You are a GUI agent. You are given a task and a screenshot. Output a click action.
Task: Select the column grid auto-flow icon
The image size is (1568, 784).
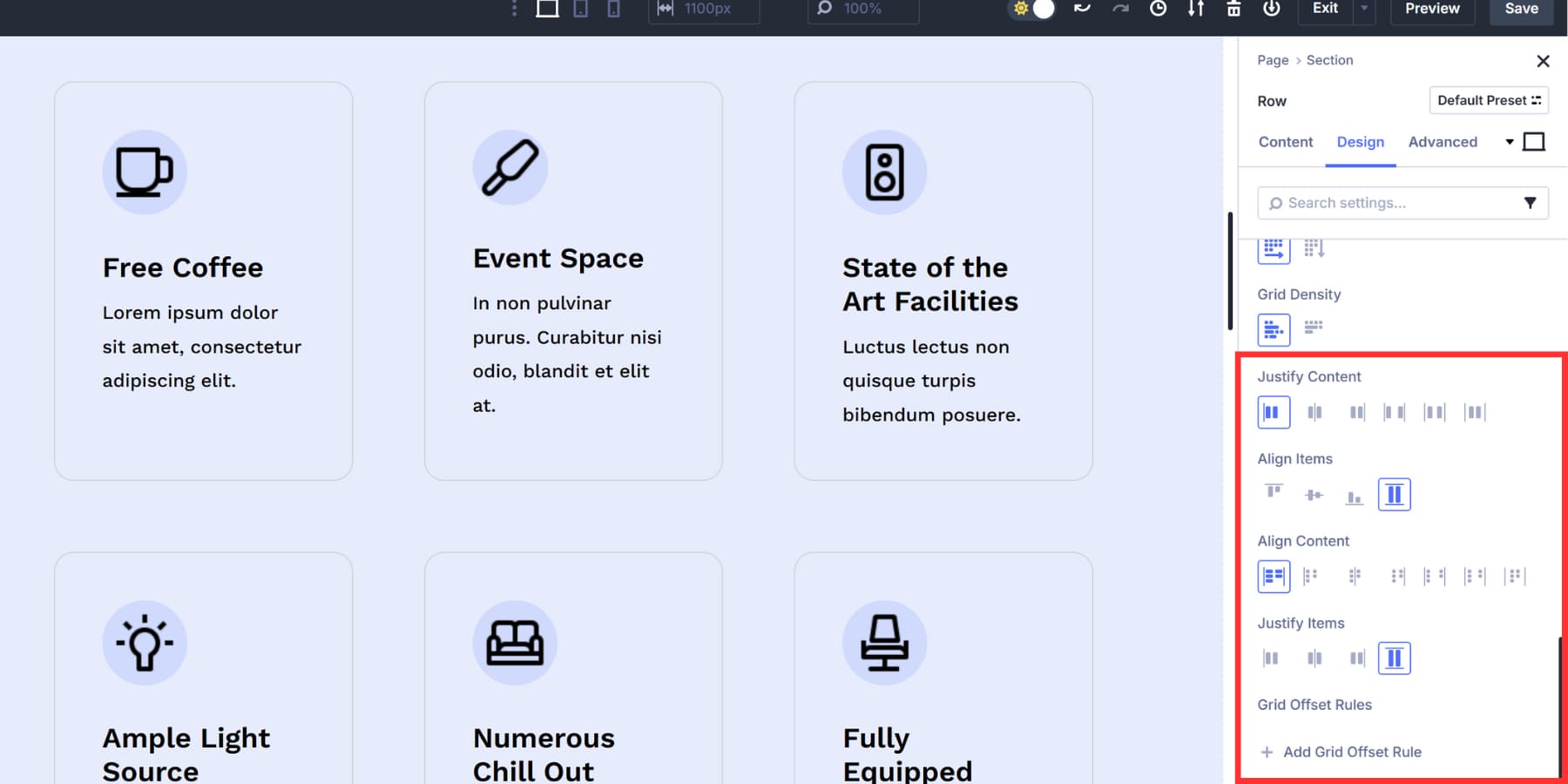click(1315, 248)
